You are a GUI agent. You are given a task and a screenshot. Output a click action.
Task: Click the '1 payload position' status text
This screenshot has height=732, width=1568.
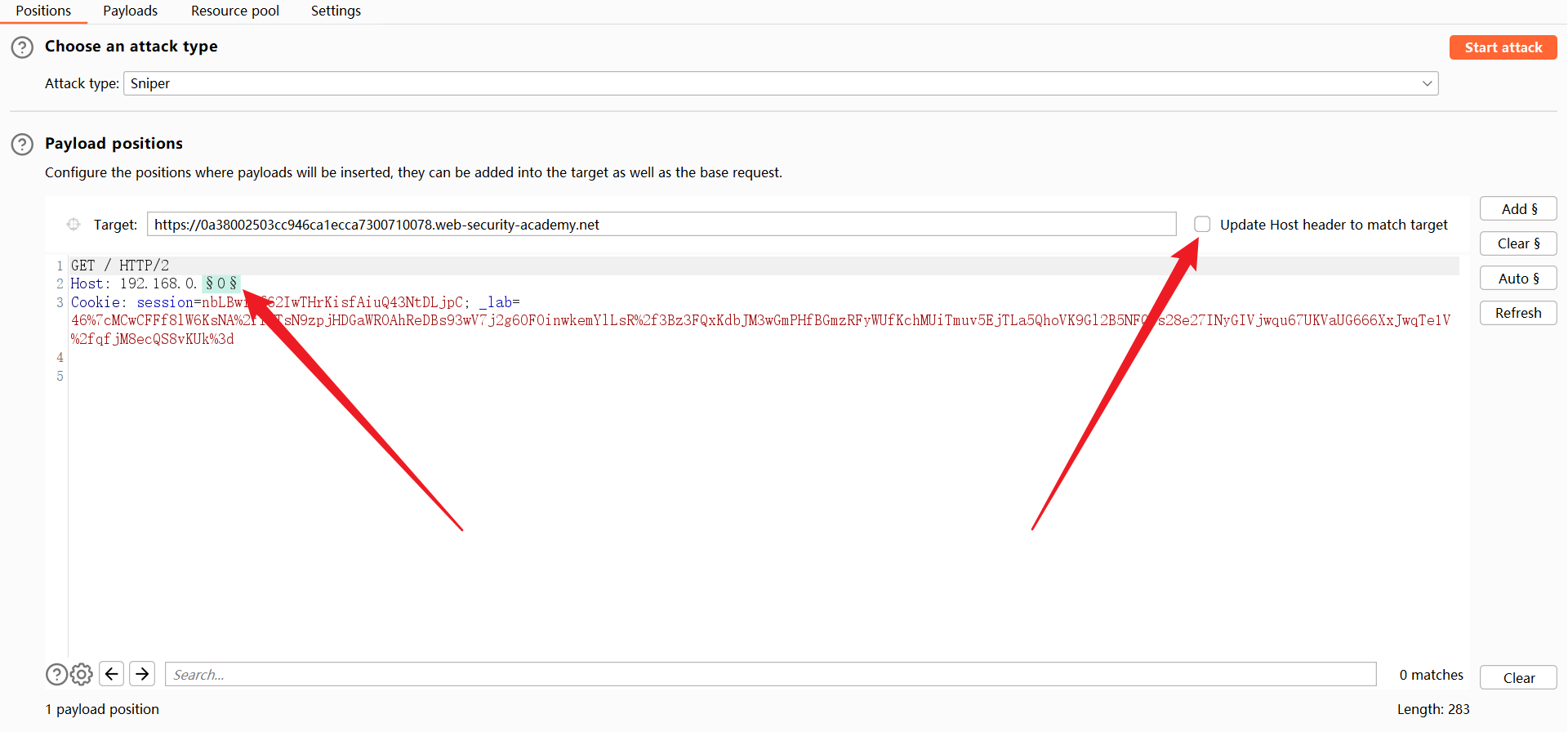point(102,709)
